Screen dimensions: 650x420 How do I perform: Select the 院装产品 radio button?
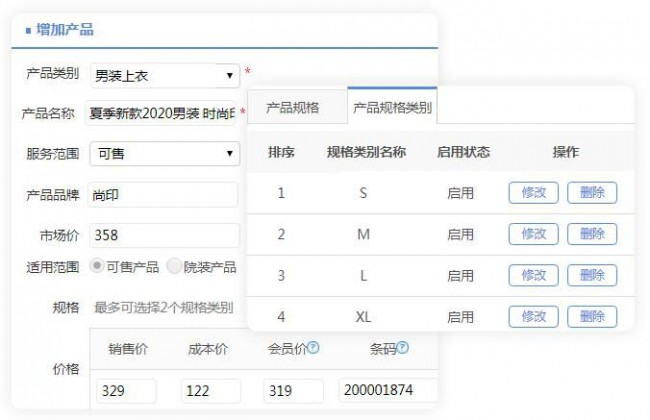[175, 266]
